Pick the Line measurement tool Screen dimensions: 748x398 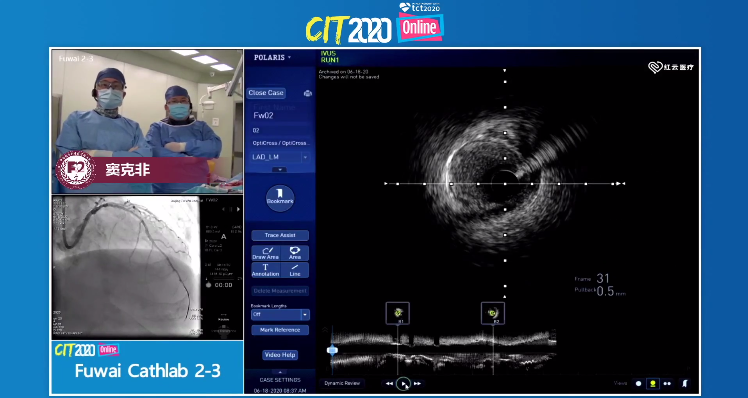click(x=295, y=270)
